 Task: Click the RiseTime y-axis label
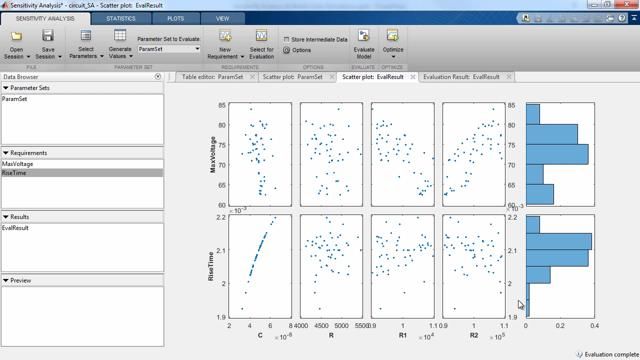pyautogui.click(x=211, y=267)
